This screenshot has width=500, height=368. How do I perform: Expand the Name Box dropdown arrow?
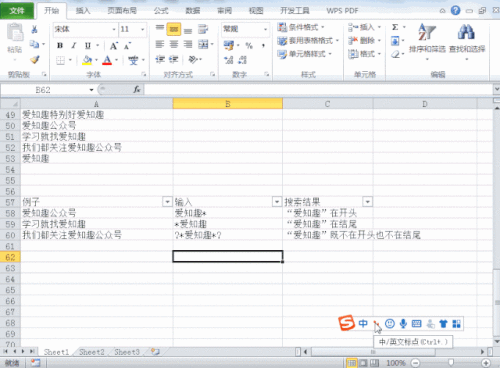point(91,90)
